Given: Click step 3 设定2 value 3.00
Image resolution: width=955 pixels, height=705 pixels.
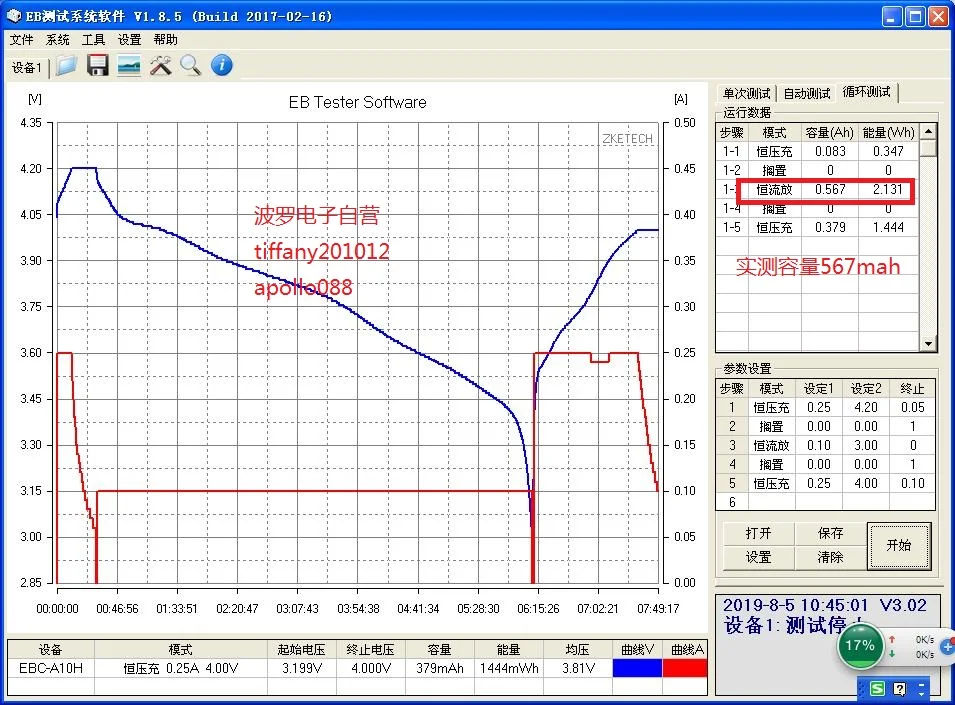Looking at the screenshot, I should [x=865, y=445].
